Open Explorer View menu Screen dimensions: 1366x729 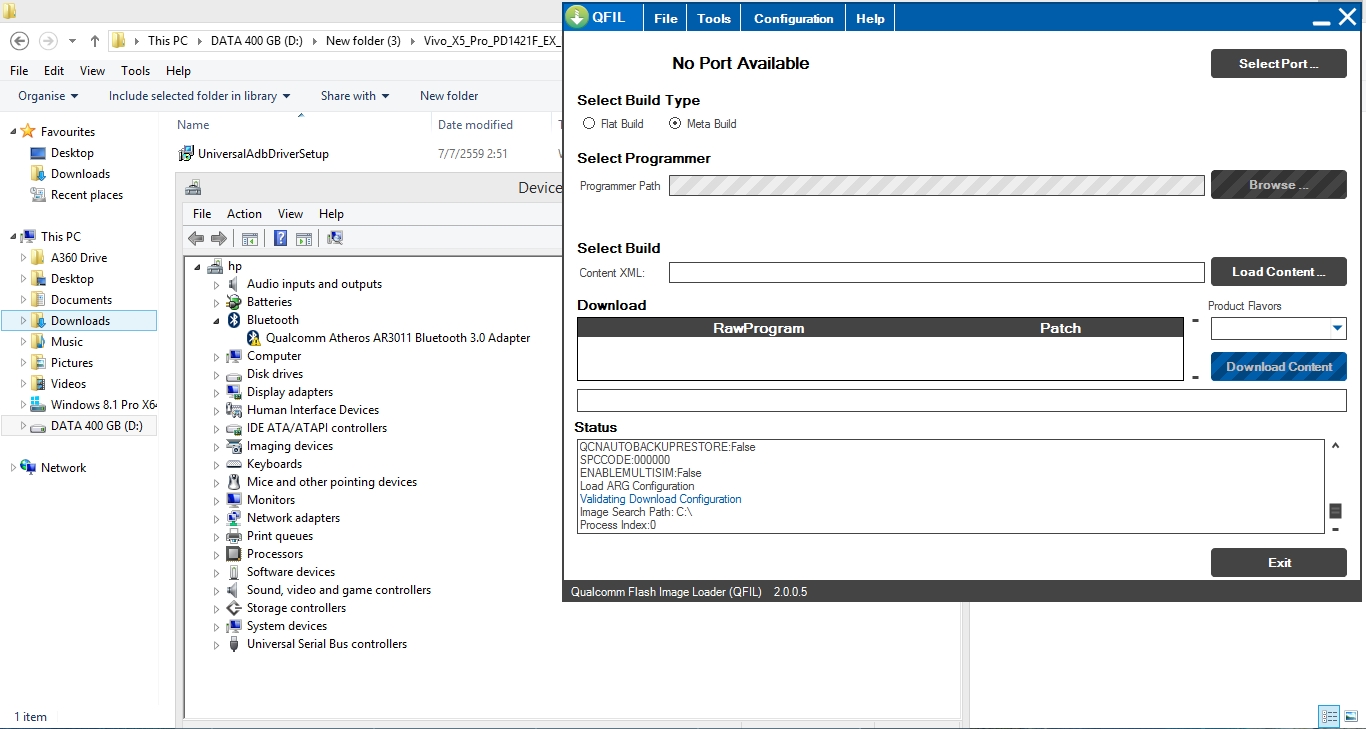92,71
